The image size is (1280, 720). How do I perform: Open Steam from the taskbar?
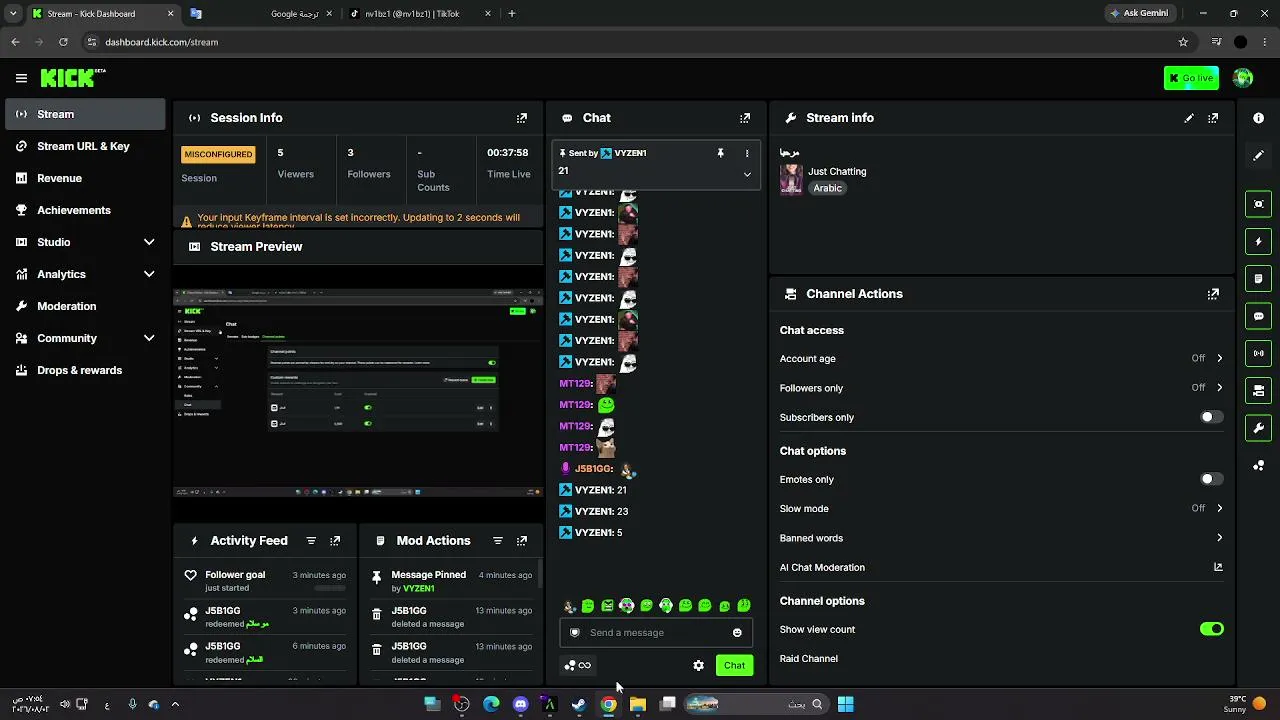point(579,704)
